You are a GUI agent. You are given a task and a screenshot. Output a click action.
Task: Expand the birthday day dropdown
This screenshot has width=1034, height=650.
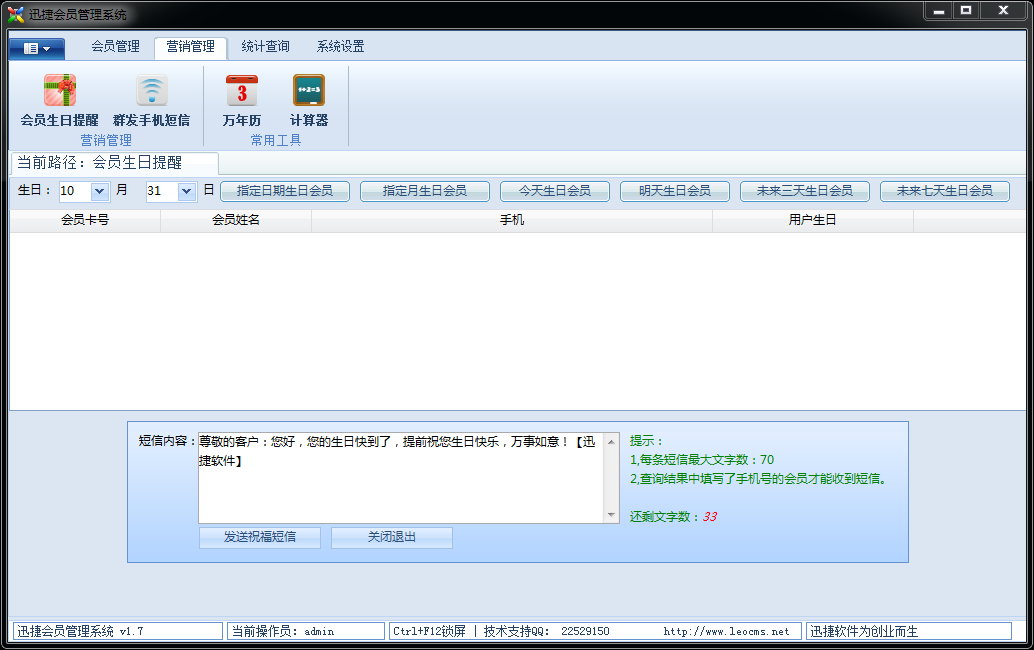pyautogui.click(x=187, y=191)
